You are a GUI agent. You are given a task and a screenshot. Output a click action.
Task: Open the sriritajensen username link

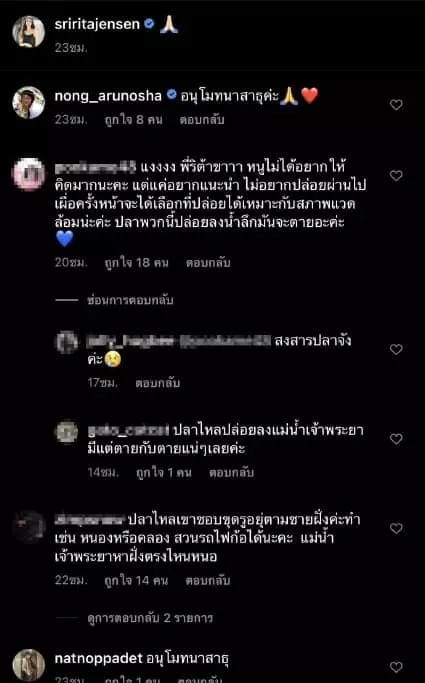point(97,24)
